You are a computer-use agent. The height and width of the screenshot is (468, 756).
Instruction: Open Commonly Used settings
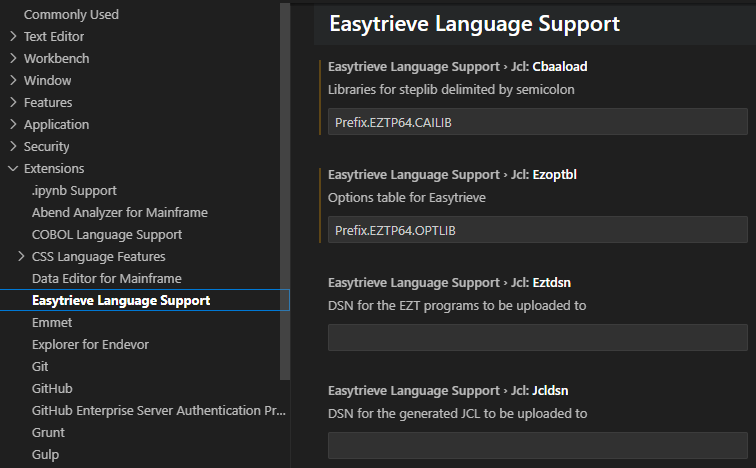tap(71, 14)
